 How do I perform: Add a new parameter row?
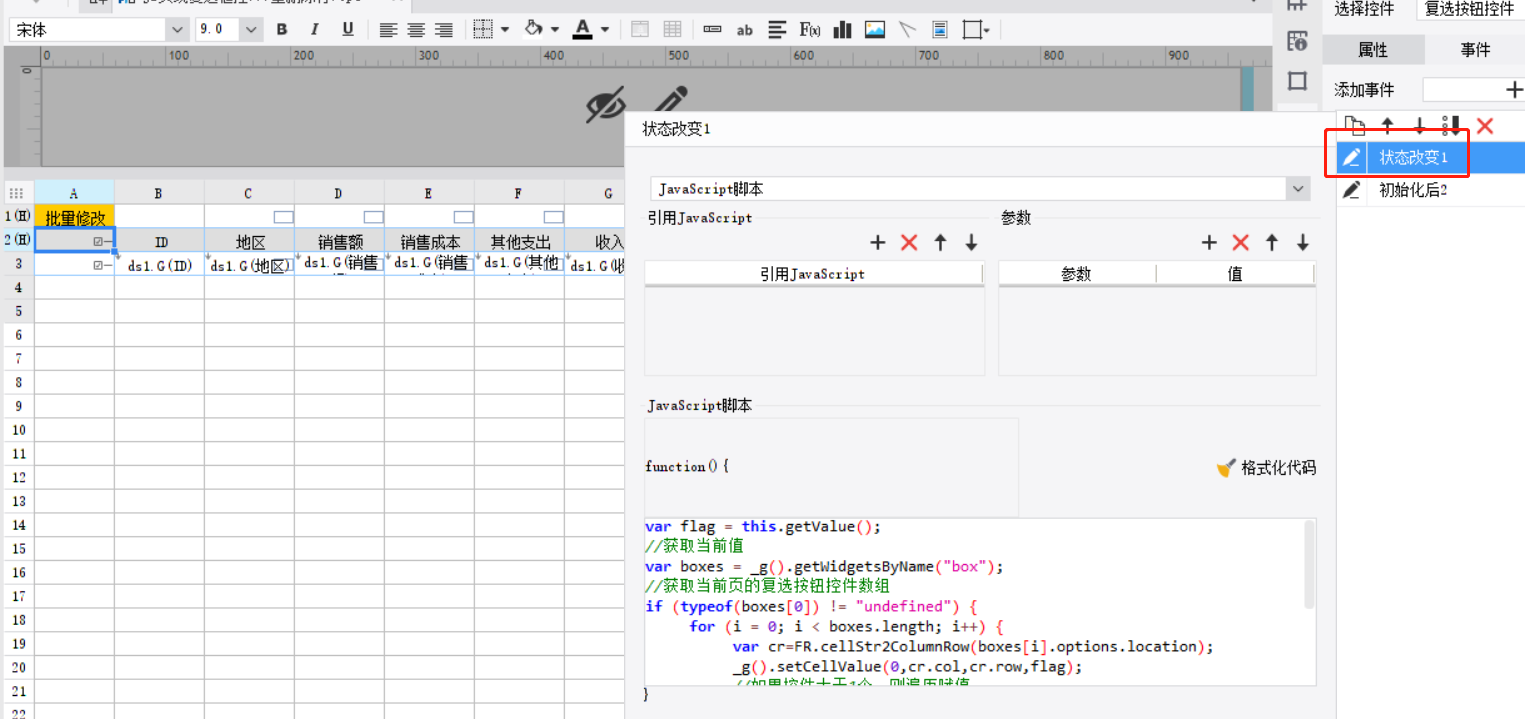1209,242
